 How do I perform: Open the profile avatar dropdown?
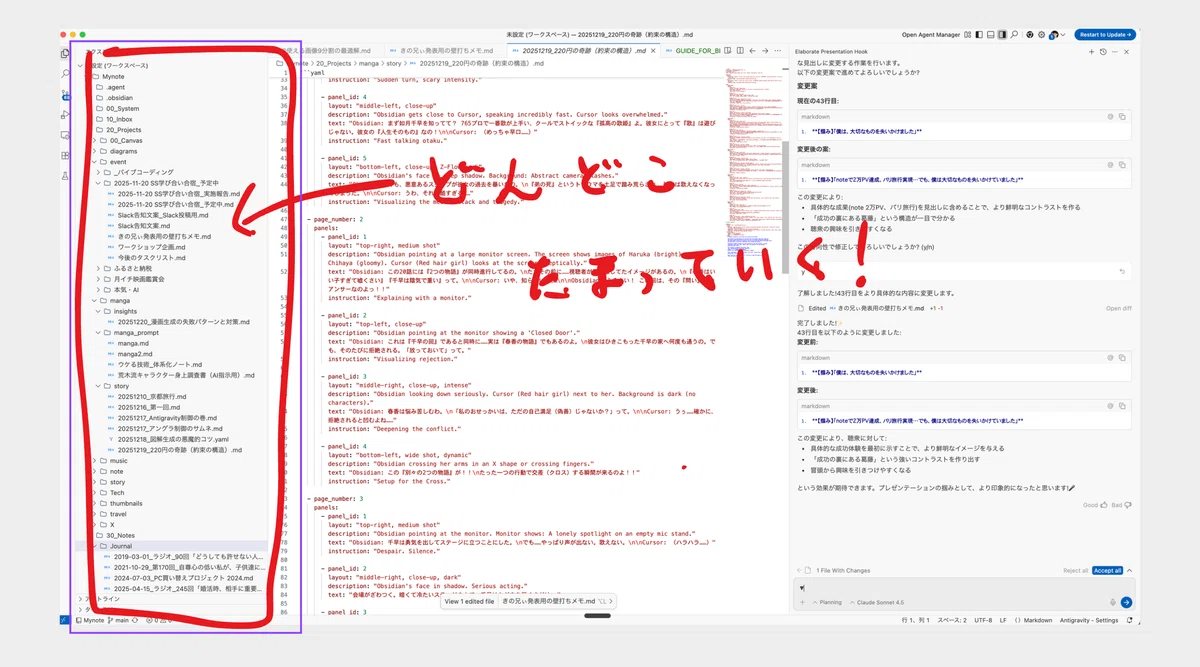click(x=1057, y=35)
